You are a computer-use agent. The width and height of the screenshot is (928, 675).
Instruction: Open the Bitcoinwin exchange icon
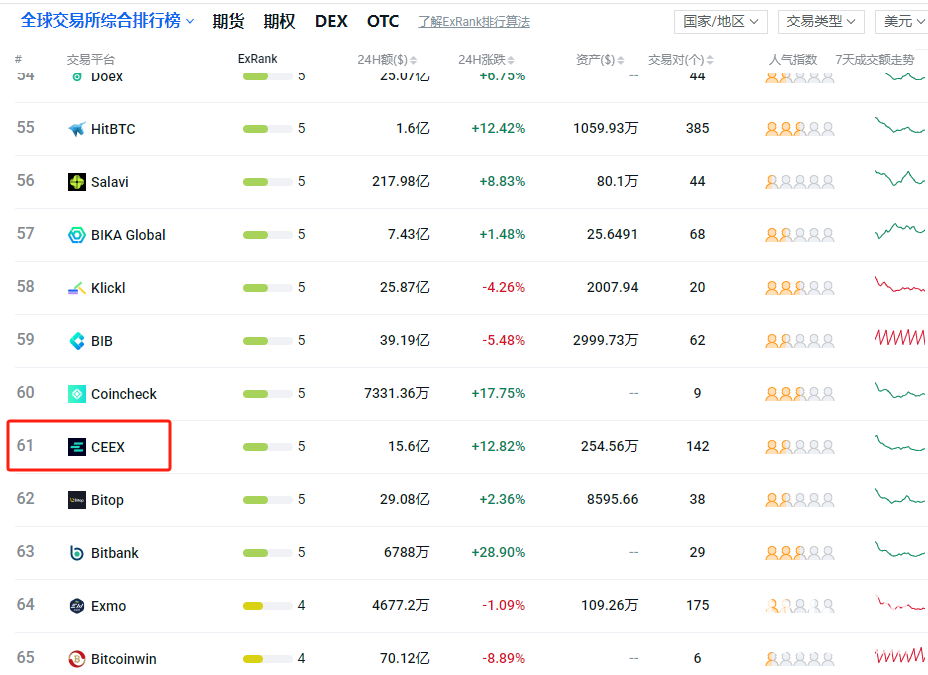[79, 659]
